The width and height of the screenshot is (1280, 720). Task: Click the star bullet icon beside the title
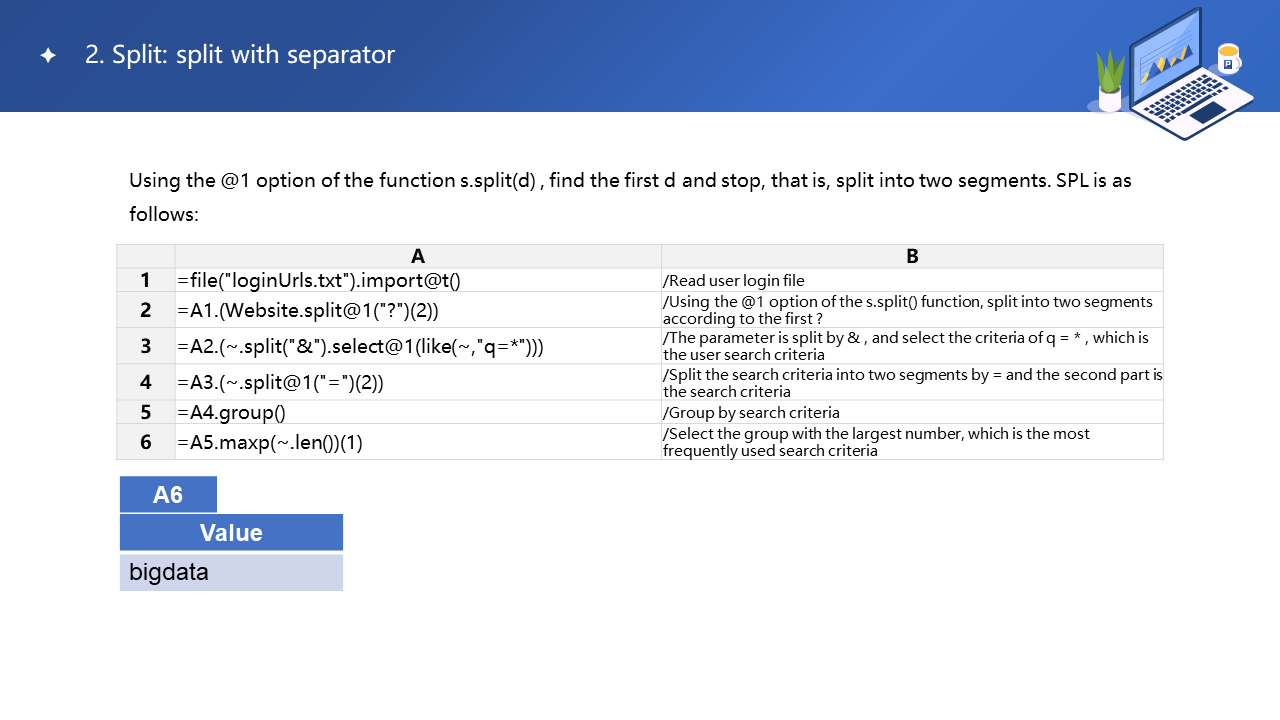pos(48,56)
